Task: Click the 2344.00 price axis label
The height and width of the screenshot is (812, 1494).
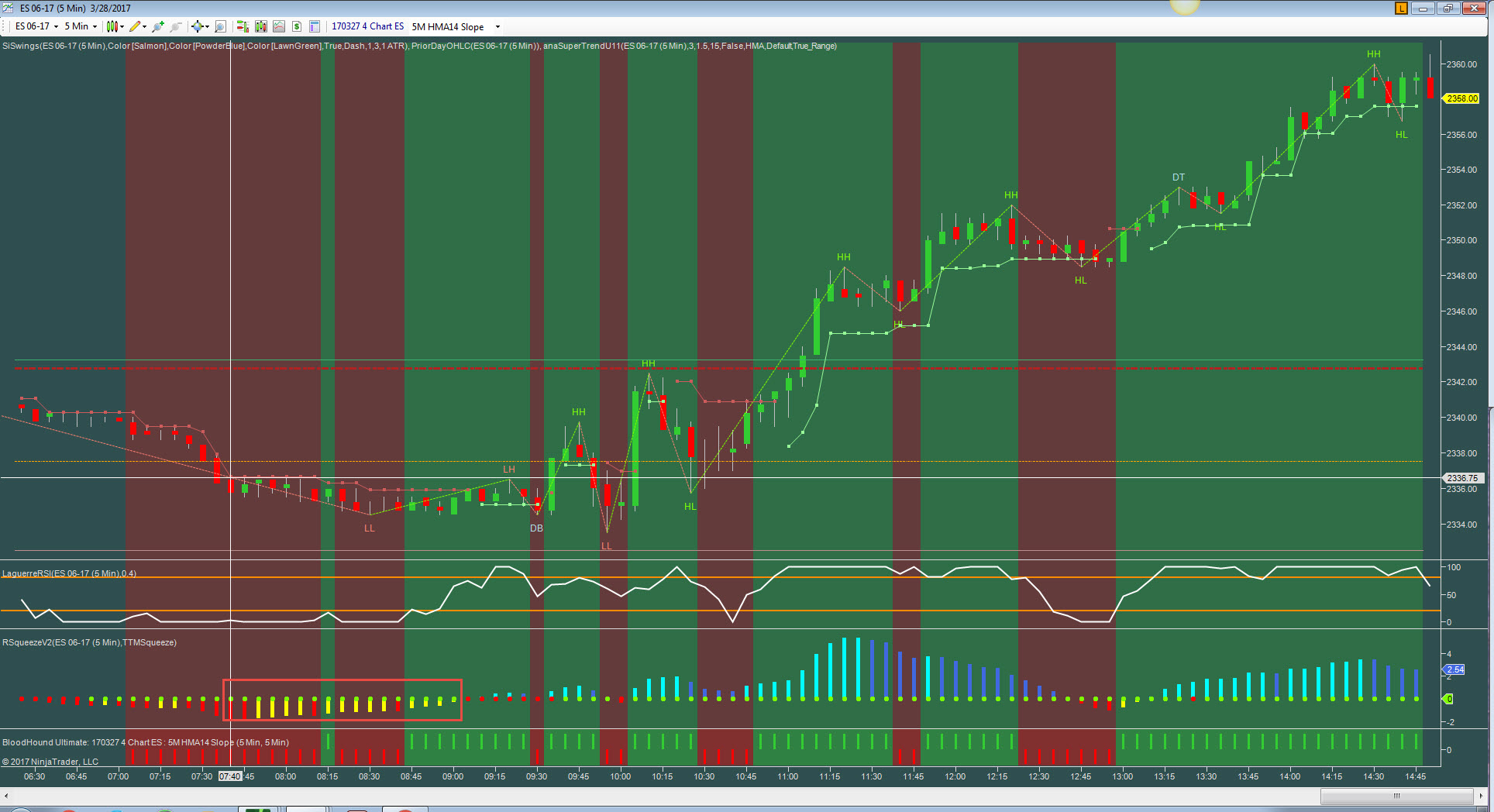Action: point(1461,347)
